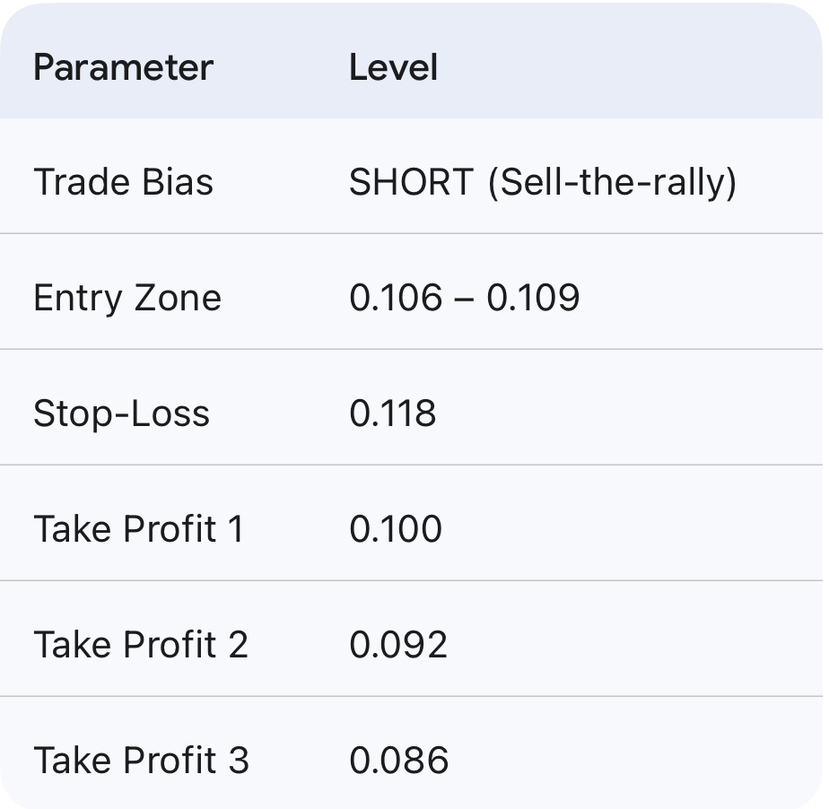Click the closing parenthesis after rally
This screenshot has height=809, width=829.
(731, 182)
